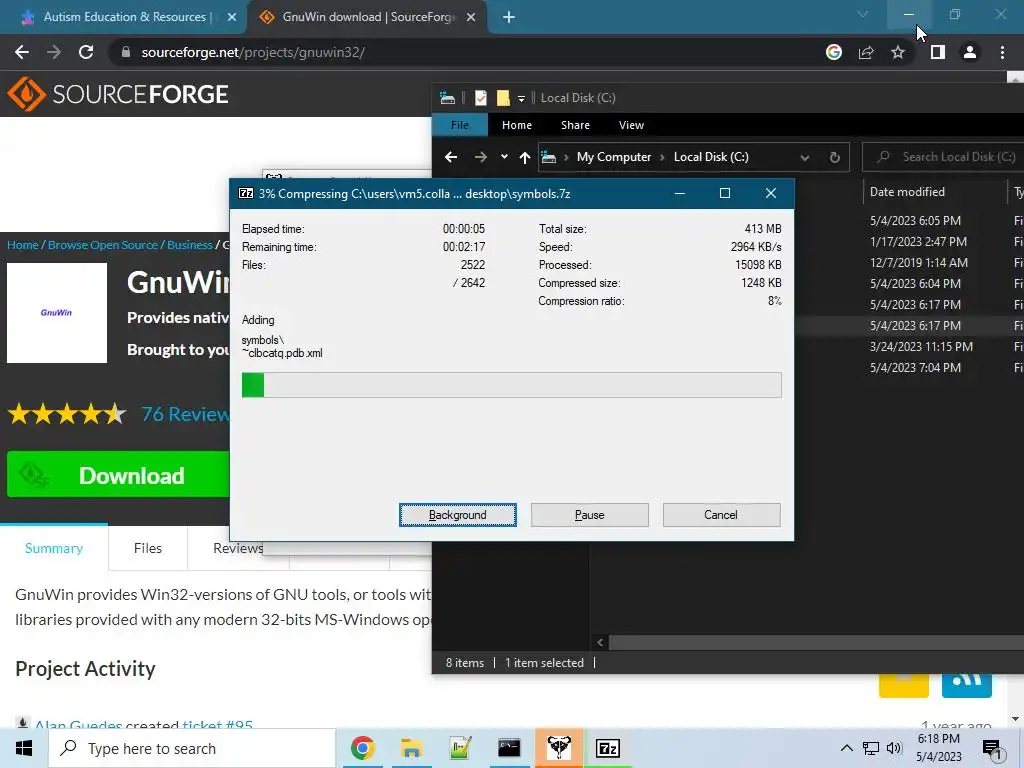Share this page icon in Chrome
Viewport: 1024px width, 768px height.
(x=866, y=52)
